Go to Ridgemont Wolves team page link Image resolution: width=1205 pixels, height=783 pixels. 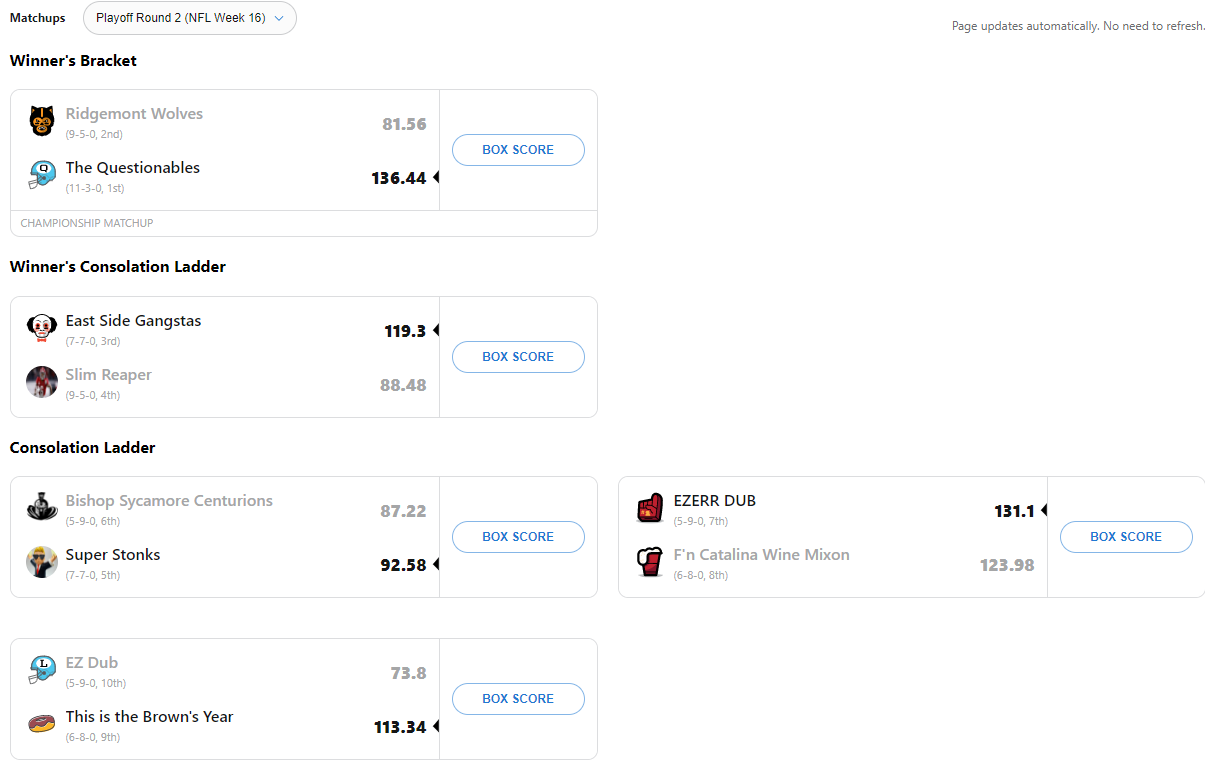[x=134, y=114]
